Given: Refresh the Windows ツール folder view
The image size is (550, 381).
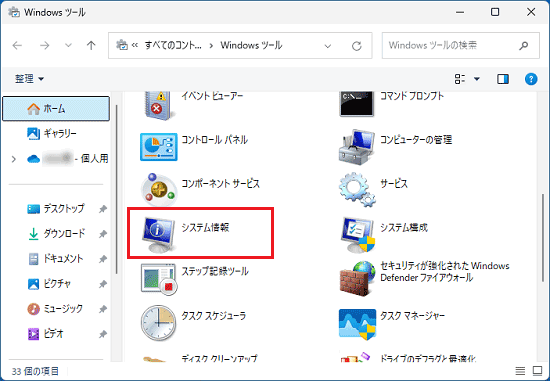Looking at the screenshot, I should pyautogui.click(x=357, y=46).
